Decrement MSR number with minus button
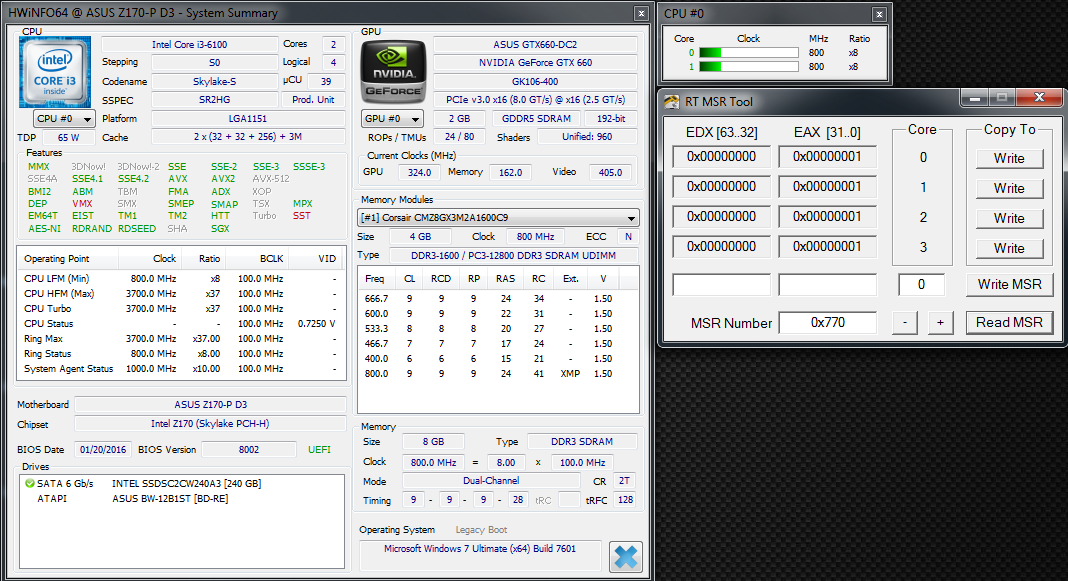1068x581 pixels. point(904,323)
